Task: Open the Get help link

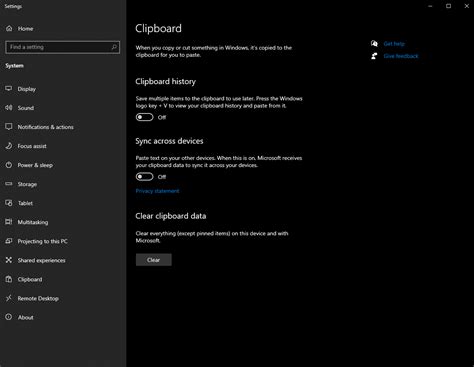Action: [394, 44]
